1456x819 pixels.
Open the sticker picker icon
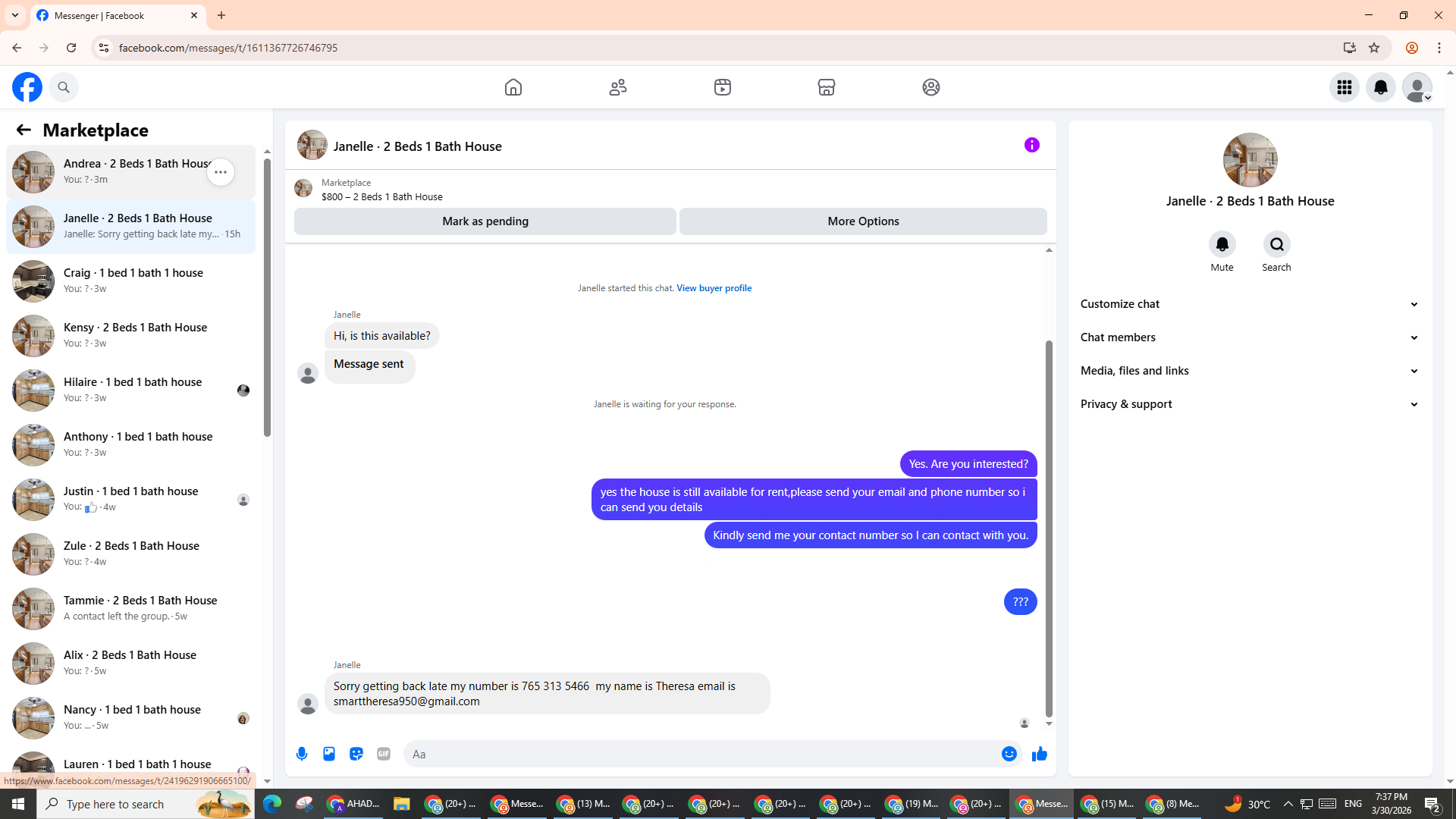click(356, 754)
